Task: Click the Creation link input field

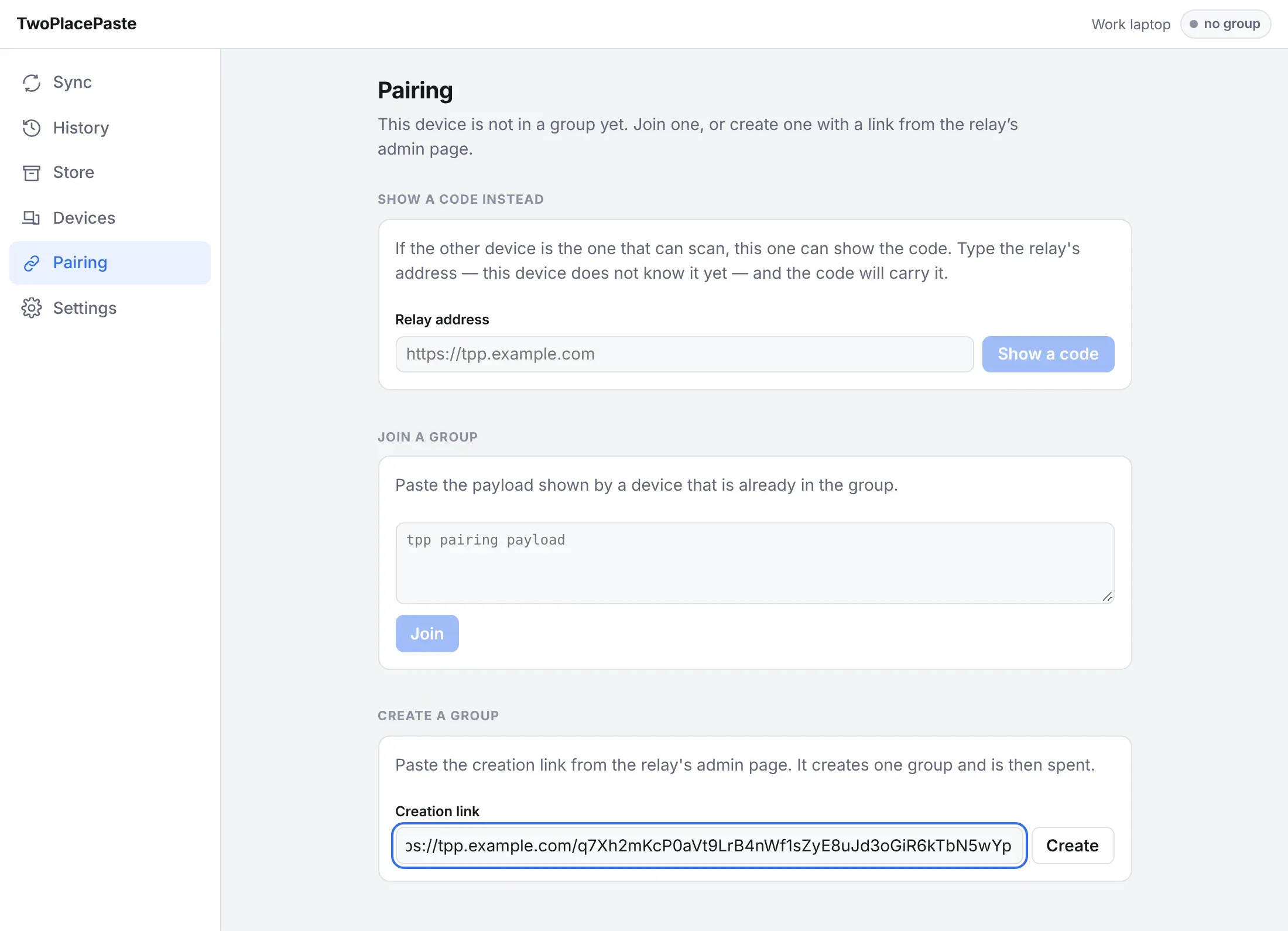Action: 710,846
